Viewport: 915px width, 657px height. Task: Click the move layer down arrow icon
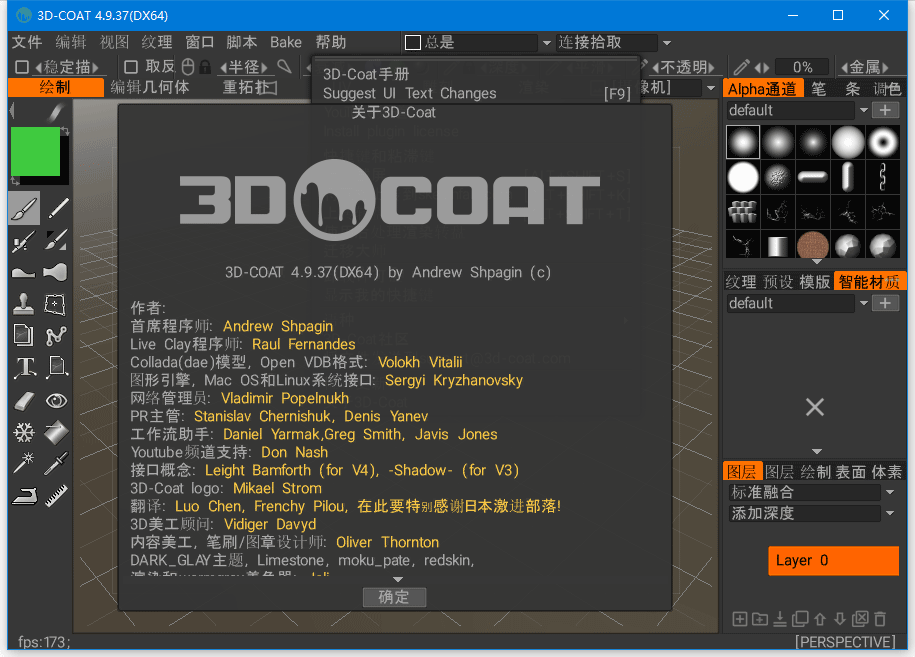click(x=840, y=619)
